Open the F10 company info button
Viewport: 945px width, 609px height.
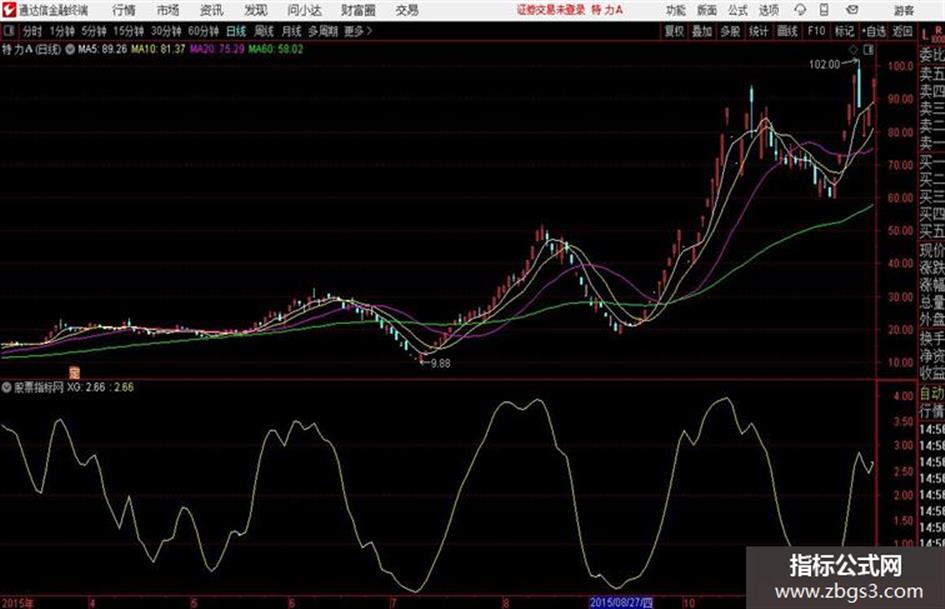[817, 31]
